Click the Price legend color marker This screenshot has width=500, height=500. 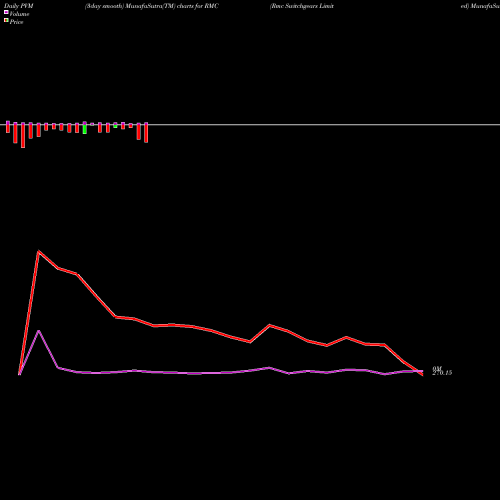point(6,20)
